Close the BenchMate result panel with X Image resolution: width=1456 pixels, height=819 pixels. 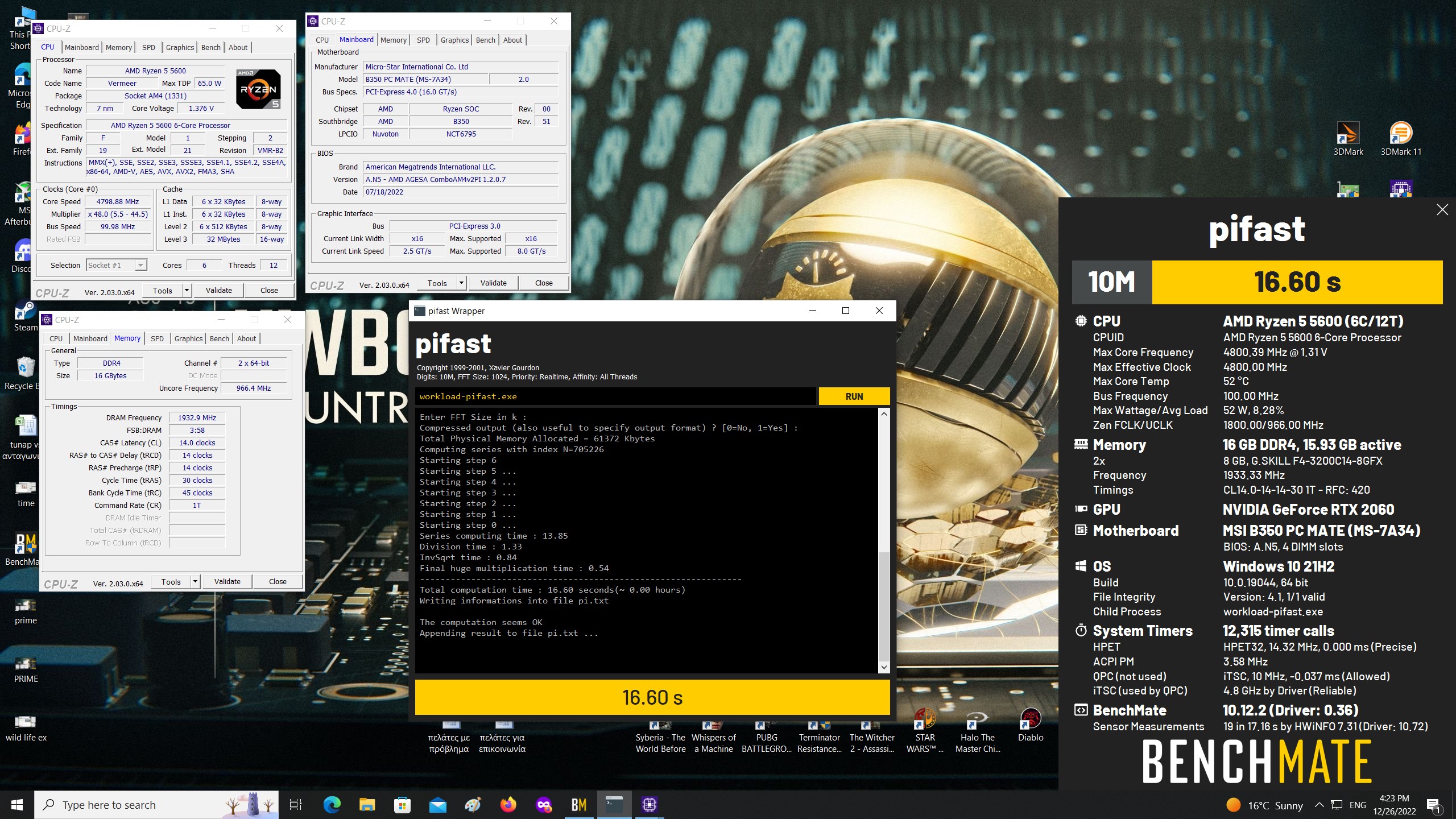click(x=1442, y=210)
